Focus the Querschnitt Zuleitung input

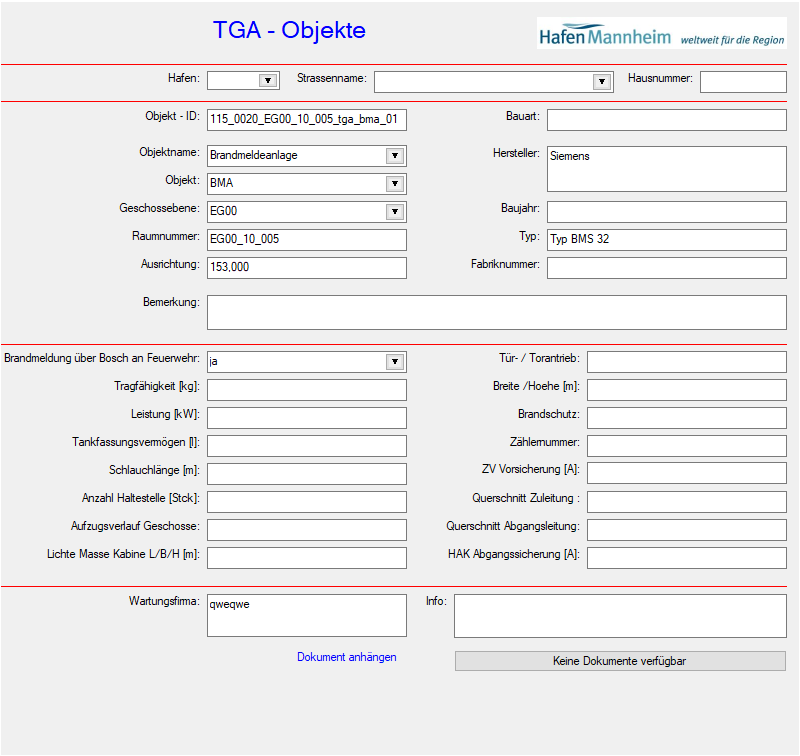click(x=686, y=502)
